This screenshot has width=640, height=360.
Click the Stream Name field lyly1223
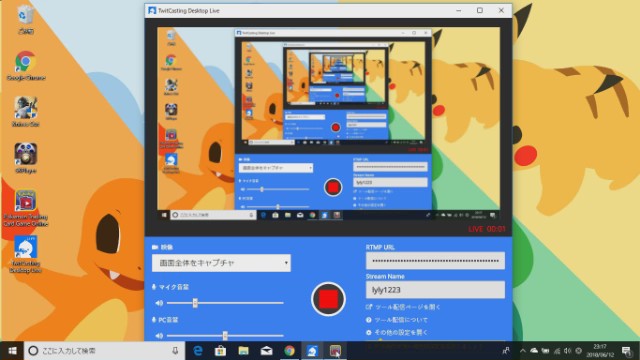[435, 290]
